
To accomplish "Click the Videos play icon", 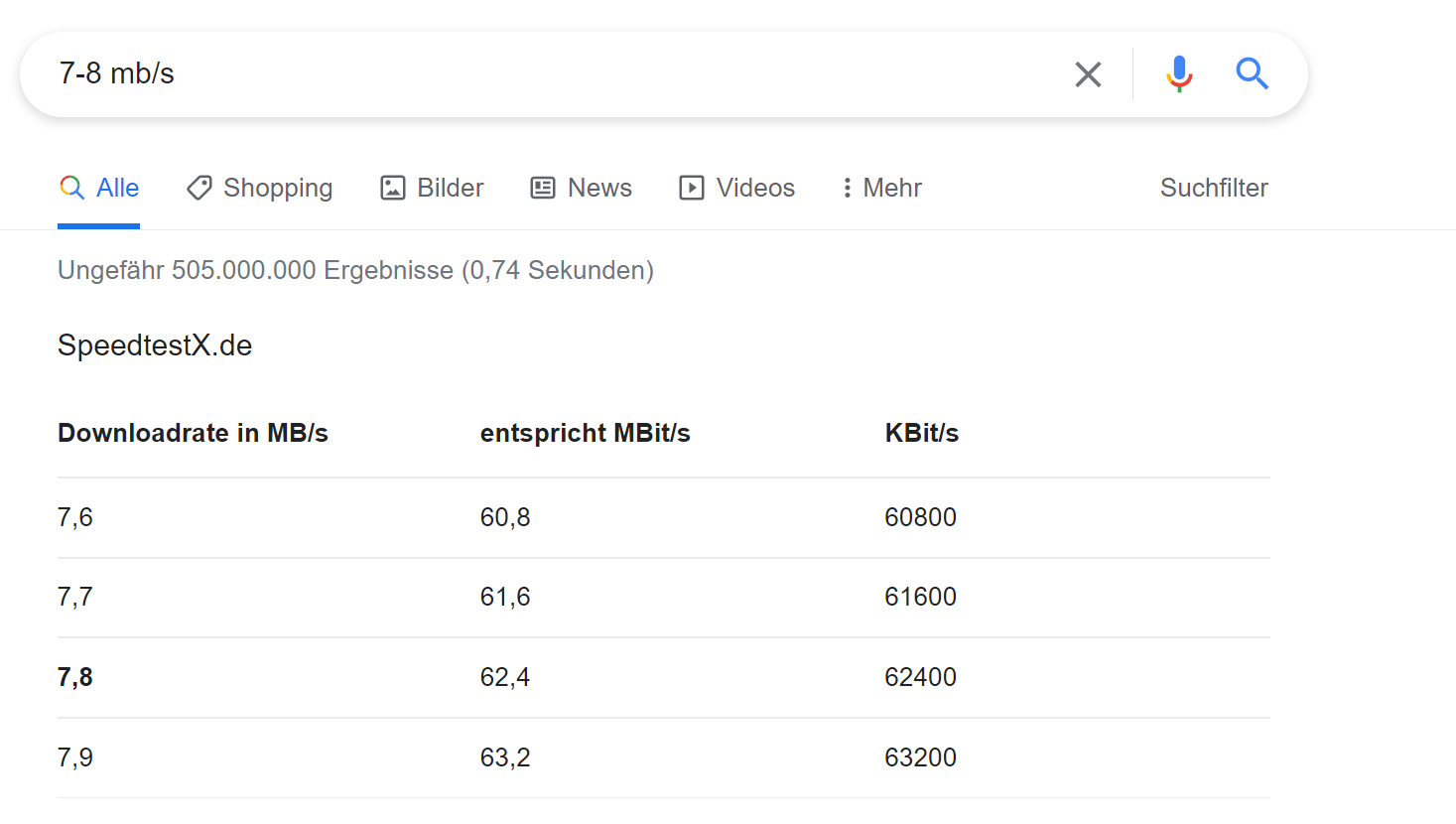I will pos(692,188).
